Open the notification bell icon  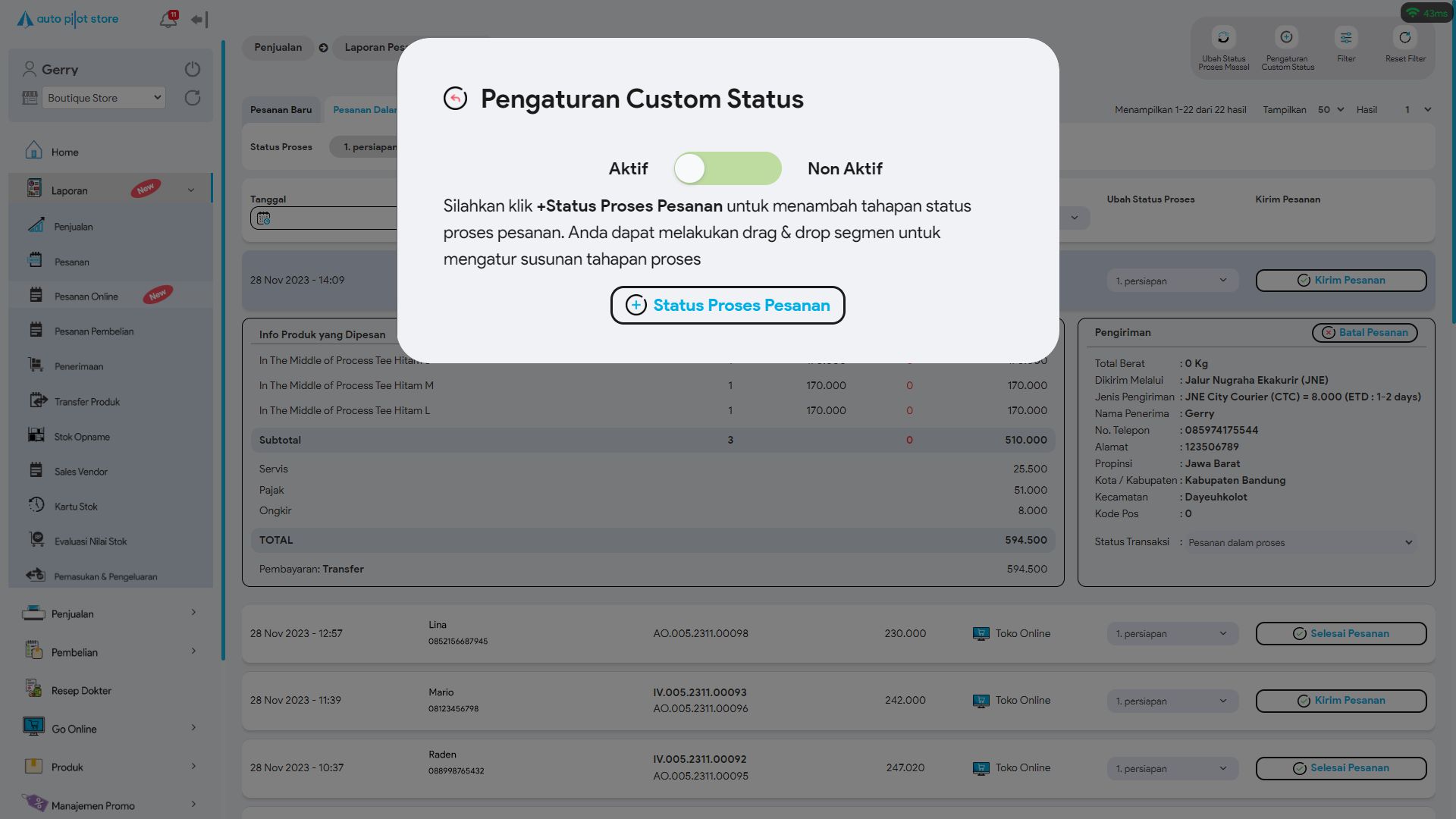pyautogui.click(x=168, y=20)
